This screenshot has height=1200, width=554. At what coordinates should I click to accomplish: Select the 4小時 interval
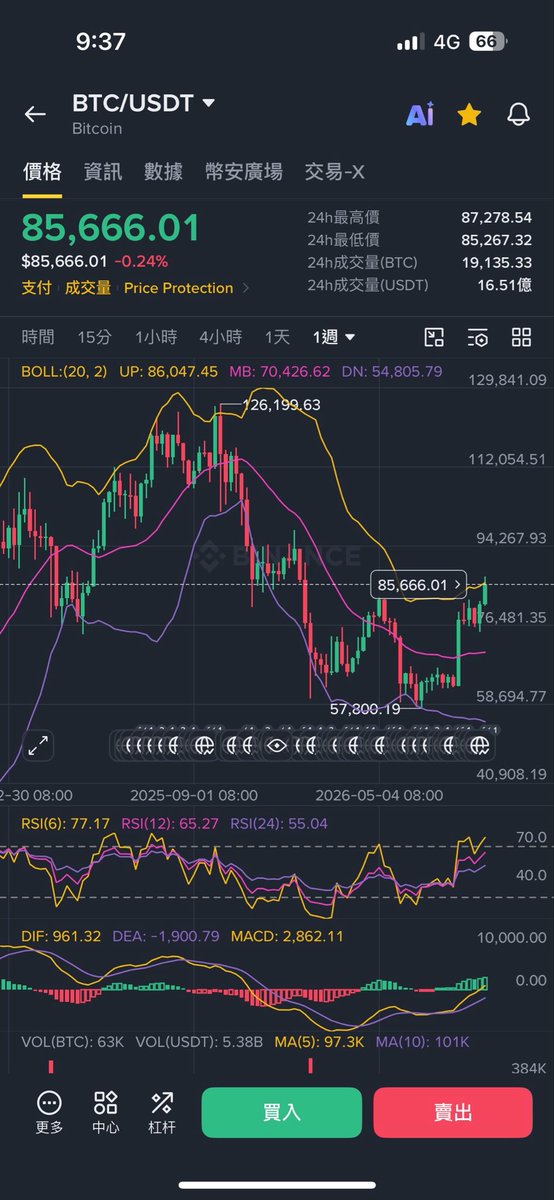coord(220,337)
